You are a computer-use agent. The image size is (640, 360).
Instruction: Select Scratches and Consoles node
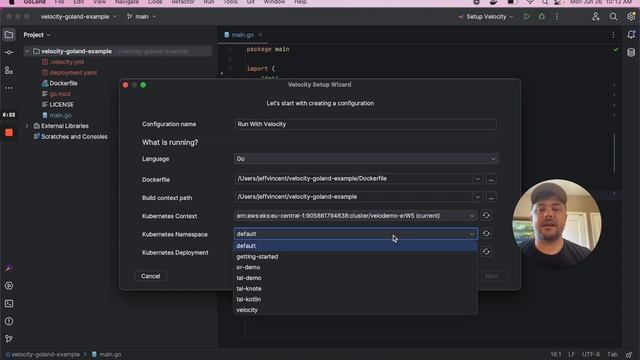tap(74, 136)
